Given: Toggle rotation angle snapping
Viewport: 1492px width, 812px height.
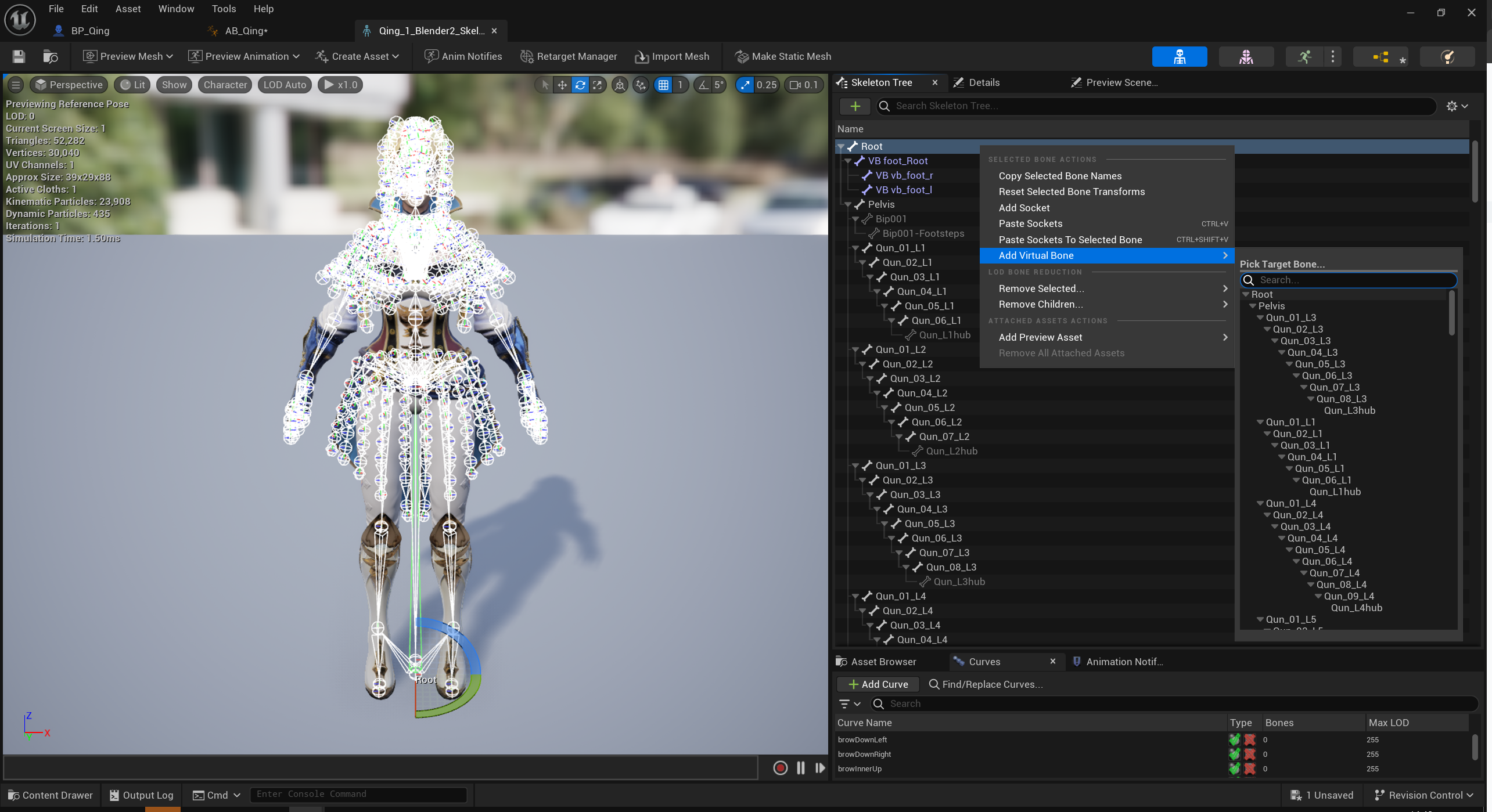Looking at the screenshot, I should point(703,85).
